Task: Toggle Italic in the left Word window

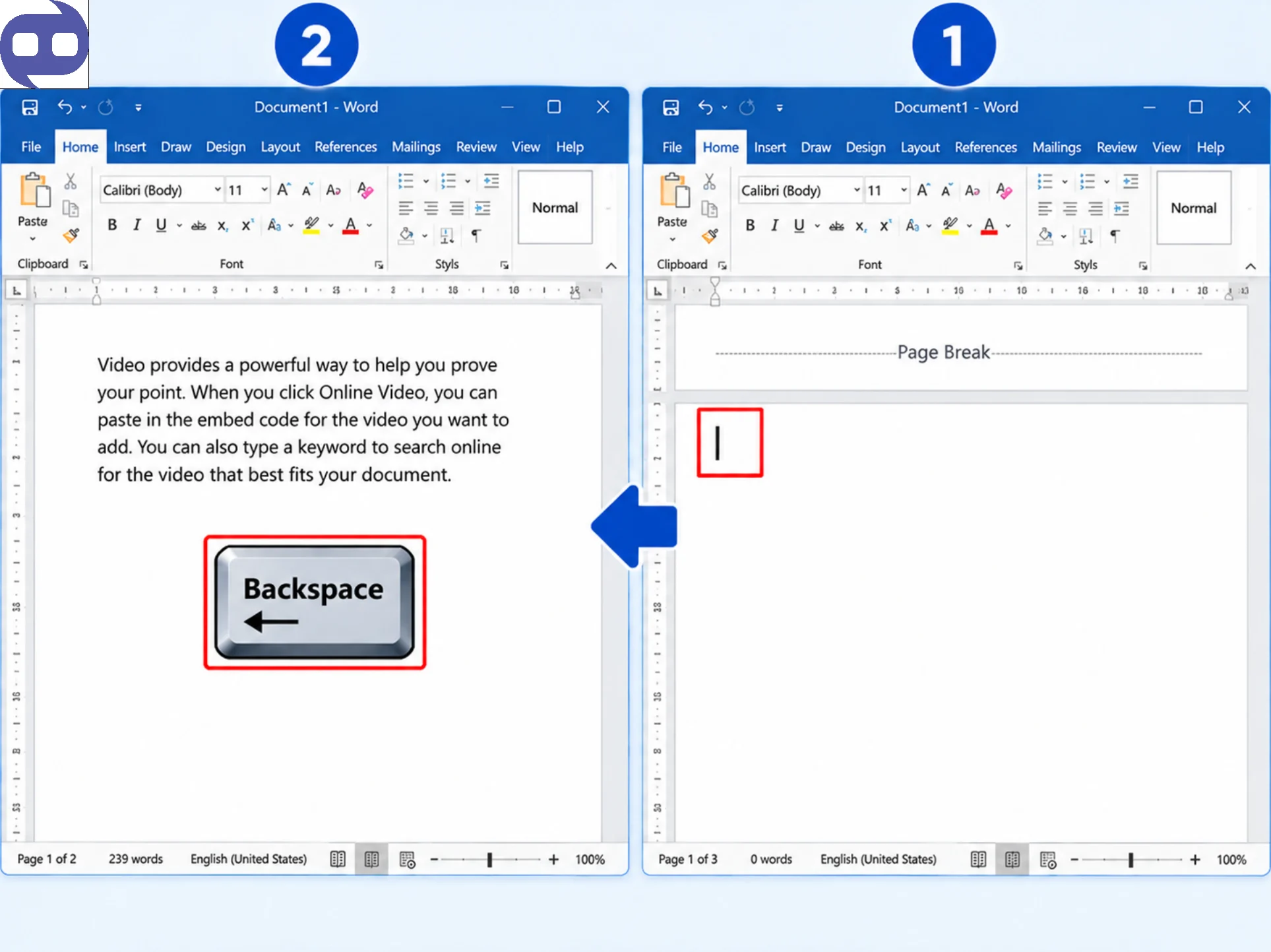Action: tap(137, 225)
